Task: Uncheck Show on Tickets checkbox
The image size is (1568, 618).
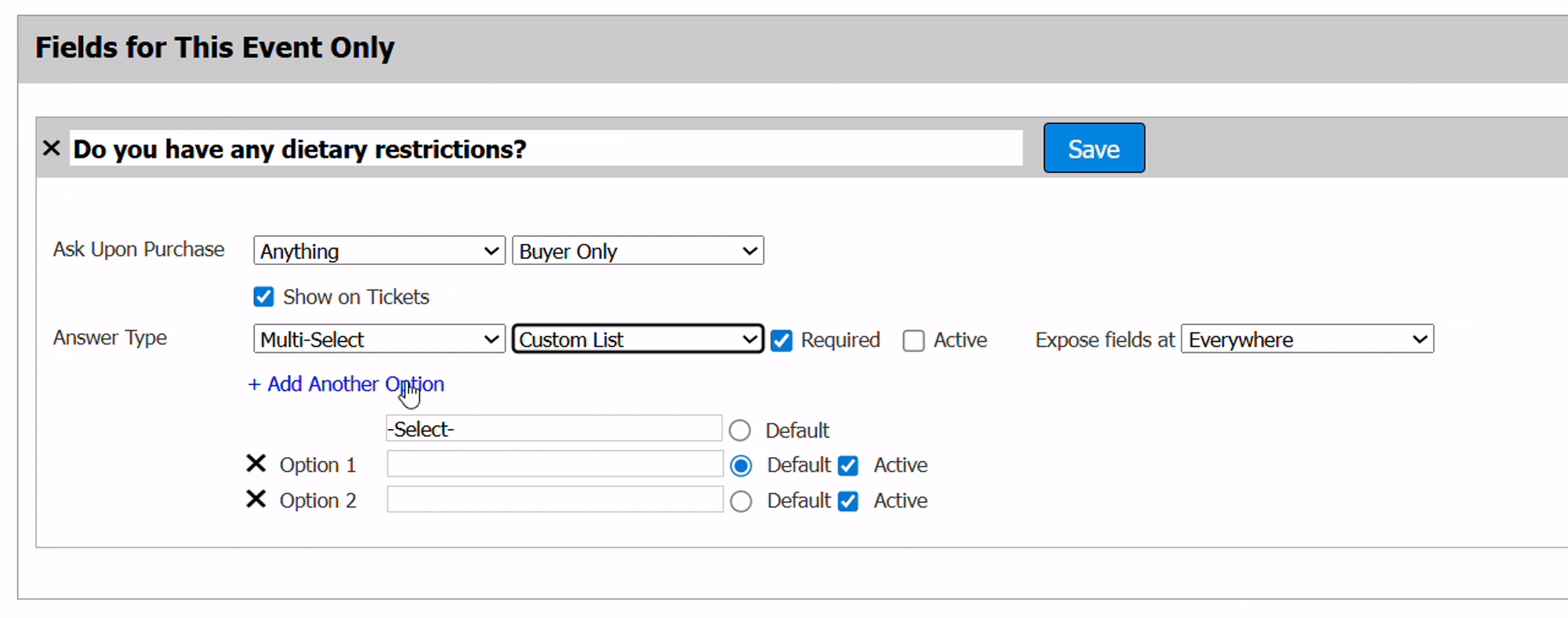Action: pyautogui.click(x=263, y=297)
